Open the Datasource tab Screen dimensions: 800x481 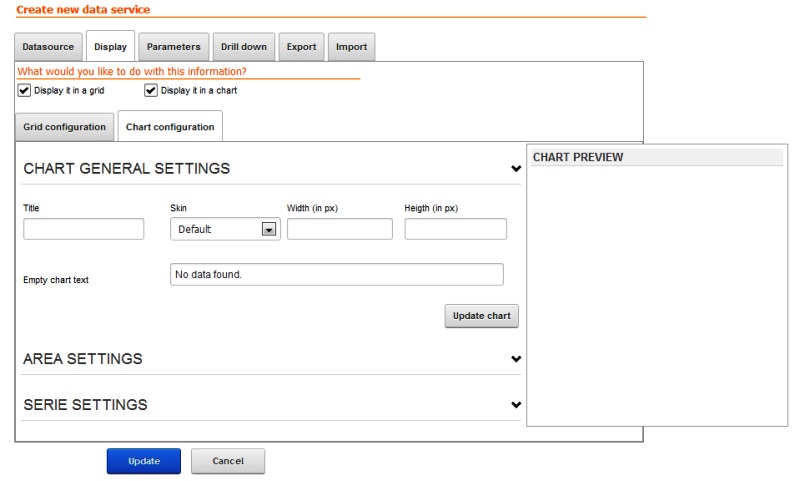(x=48, y=47)
